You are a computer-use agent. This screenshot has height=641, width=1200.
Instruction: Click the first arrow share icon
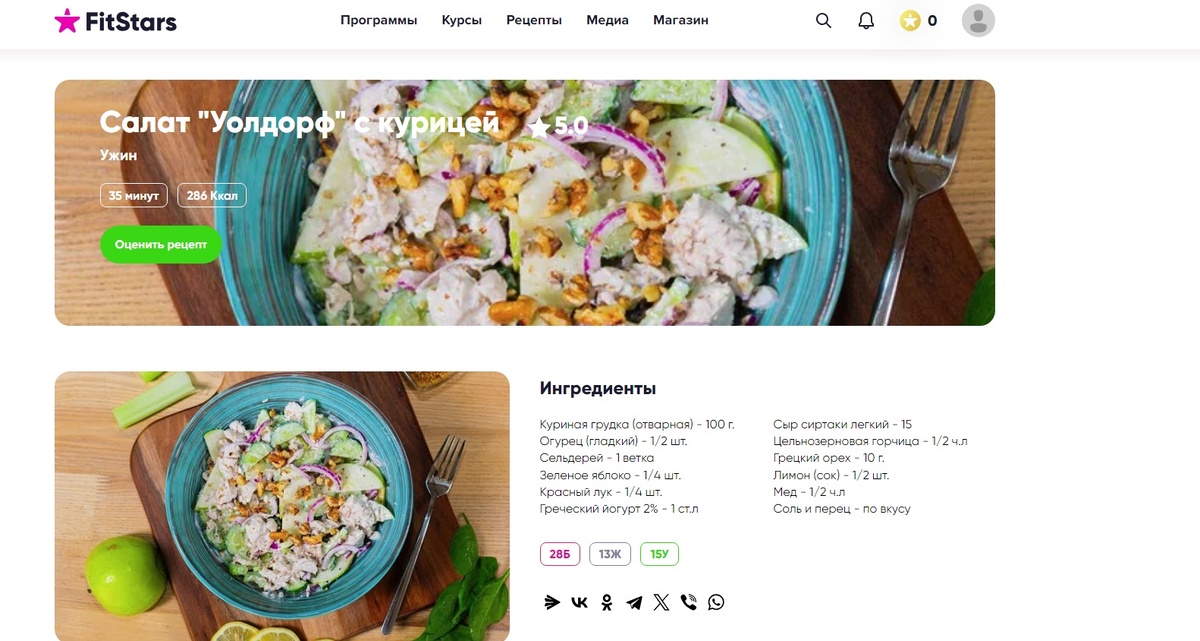551,602
